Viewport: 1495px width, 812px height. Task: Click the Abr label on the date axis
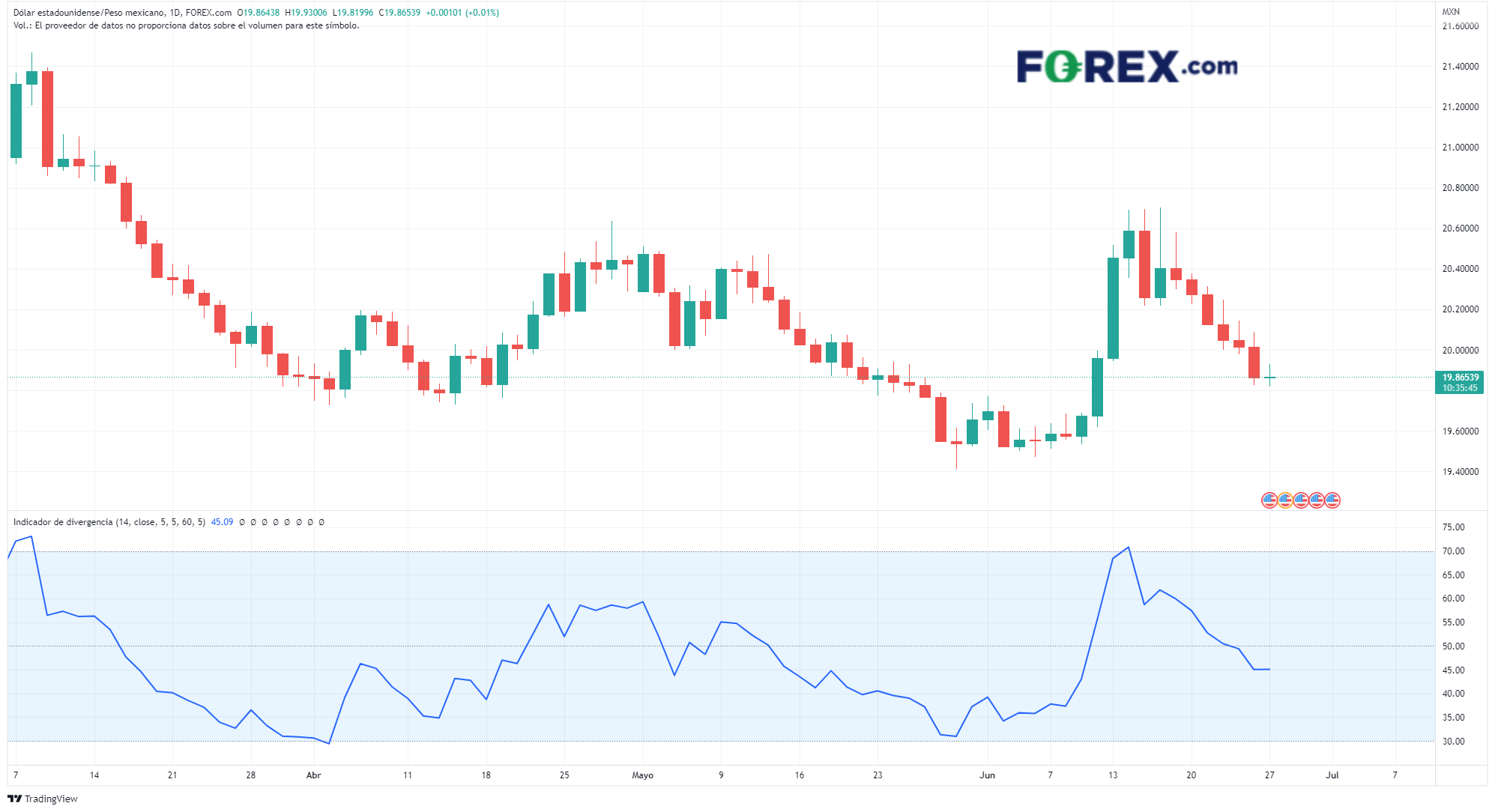[x=314, y=775]
